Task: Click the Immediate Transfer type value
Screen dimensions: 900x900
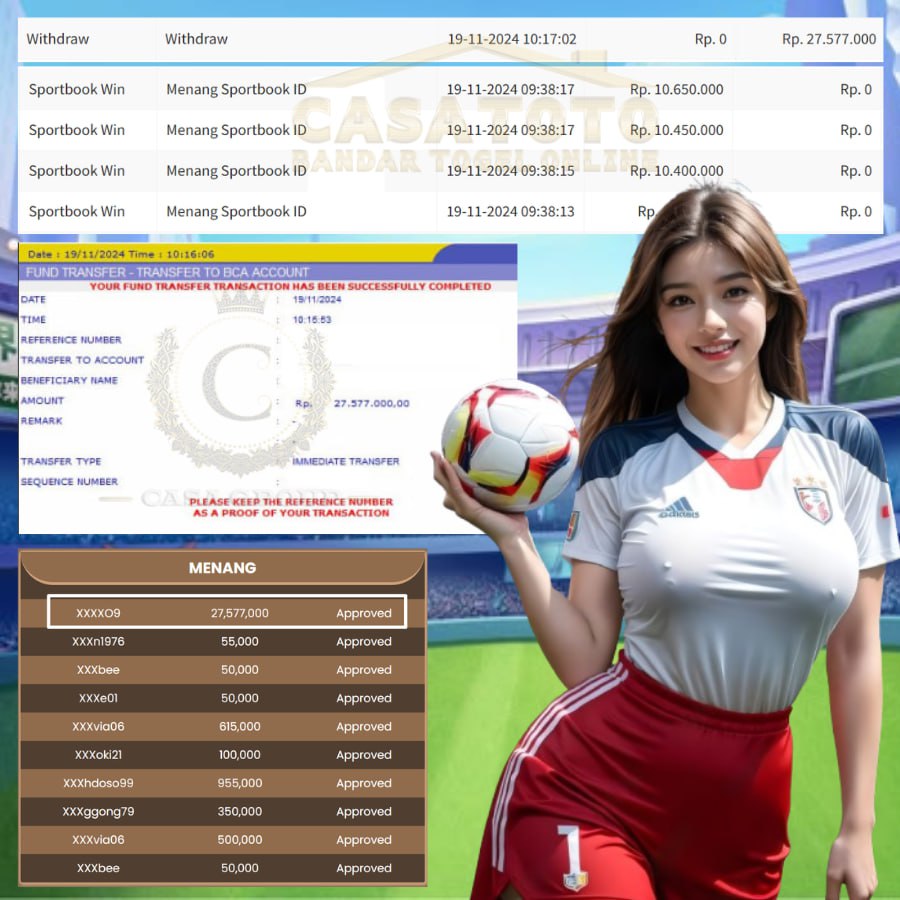Action: click(x=345, y=461)
